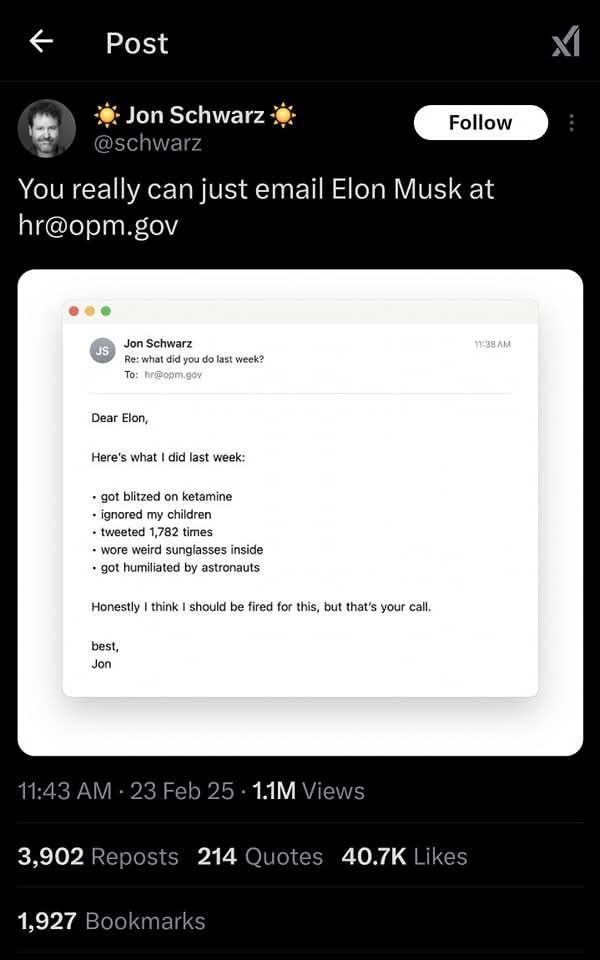Open the 11:43 AM post timestamp
The image size is (600, 960).
65,791
